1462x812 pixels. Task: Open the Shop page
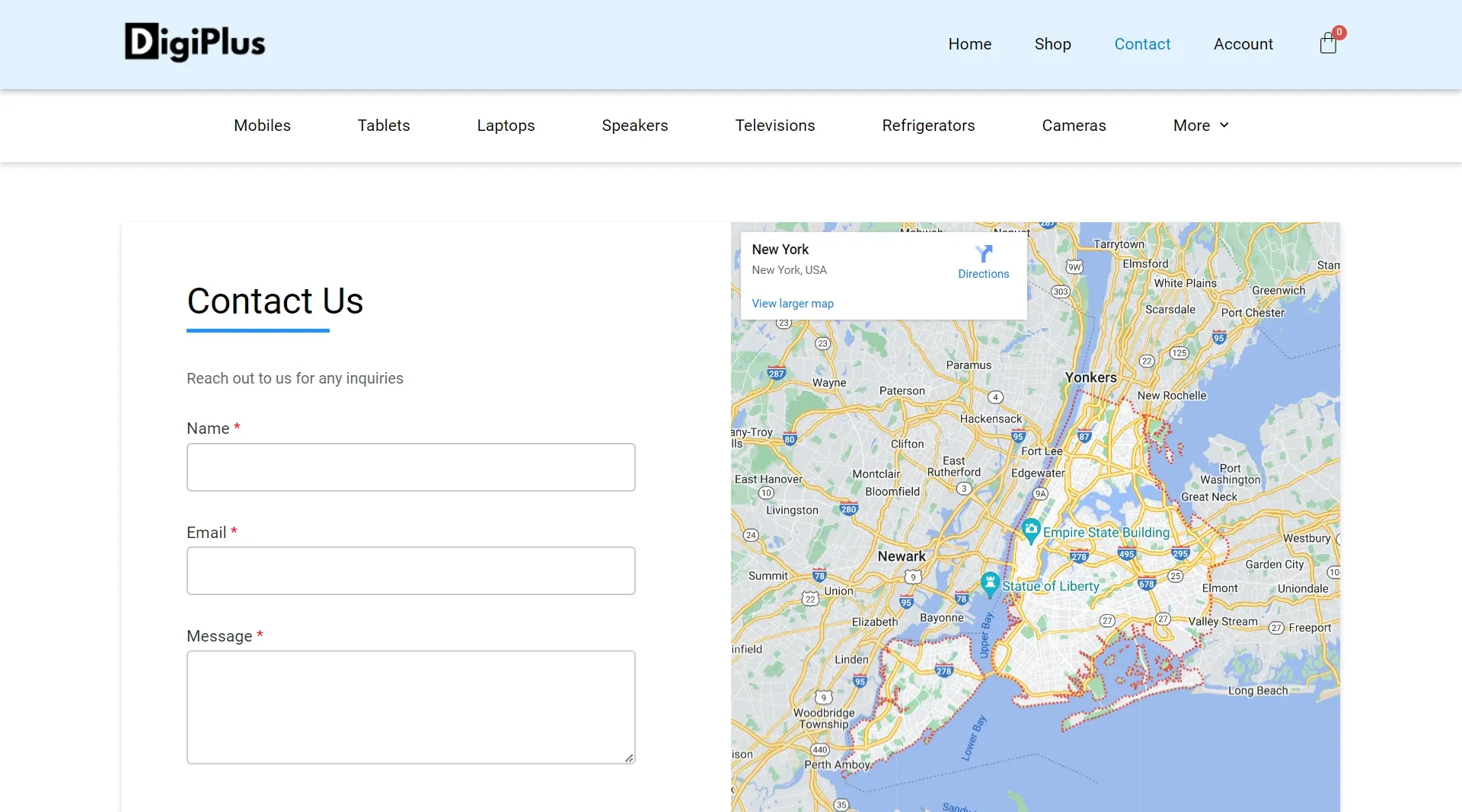pyautogui.click(x=1052, y=44)
